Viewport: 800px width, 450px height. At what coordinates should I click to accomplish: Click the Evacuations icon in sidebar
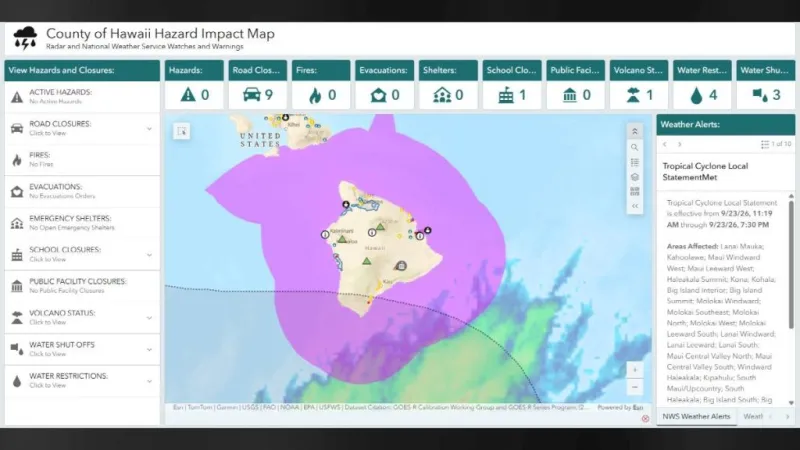coord(17,192)
